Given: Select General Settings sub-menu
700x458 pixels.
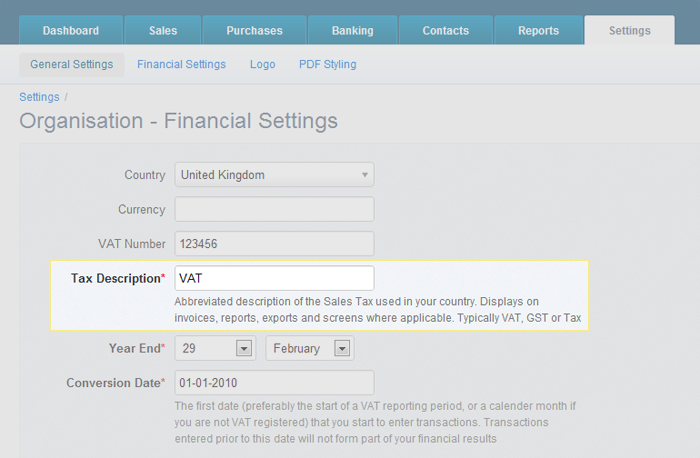Looking at the screenshot, I should [71, 64].
